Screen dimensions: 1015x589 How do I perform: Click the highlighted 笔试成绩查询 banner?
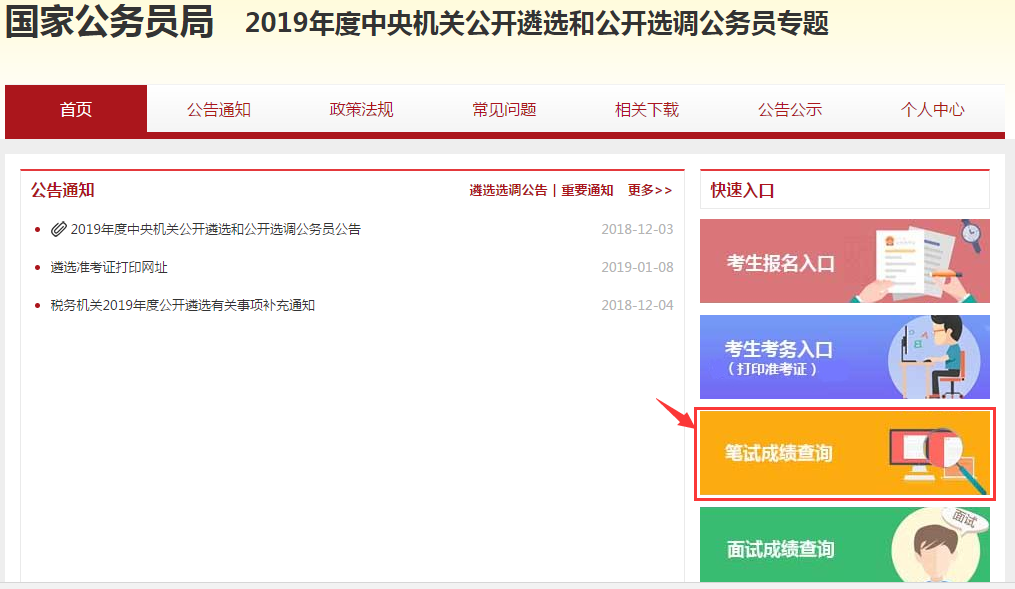[x=843, y=452]
